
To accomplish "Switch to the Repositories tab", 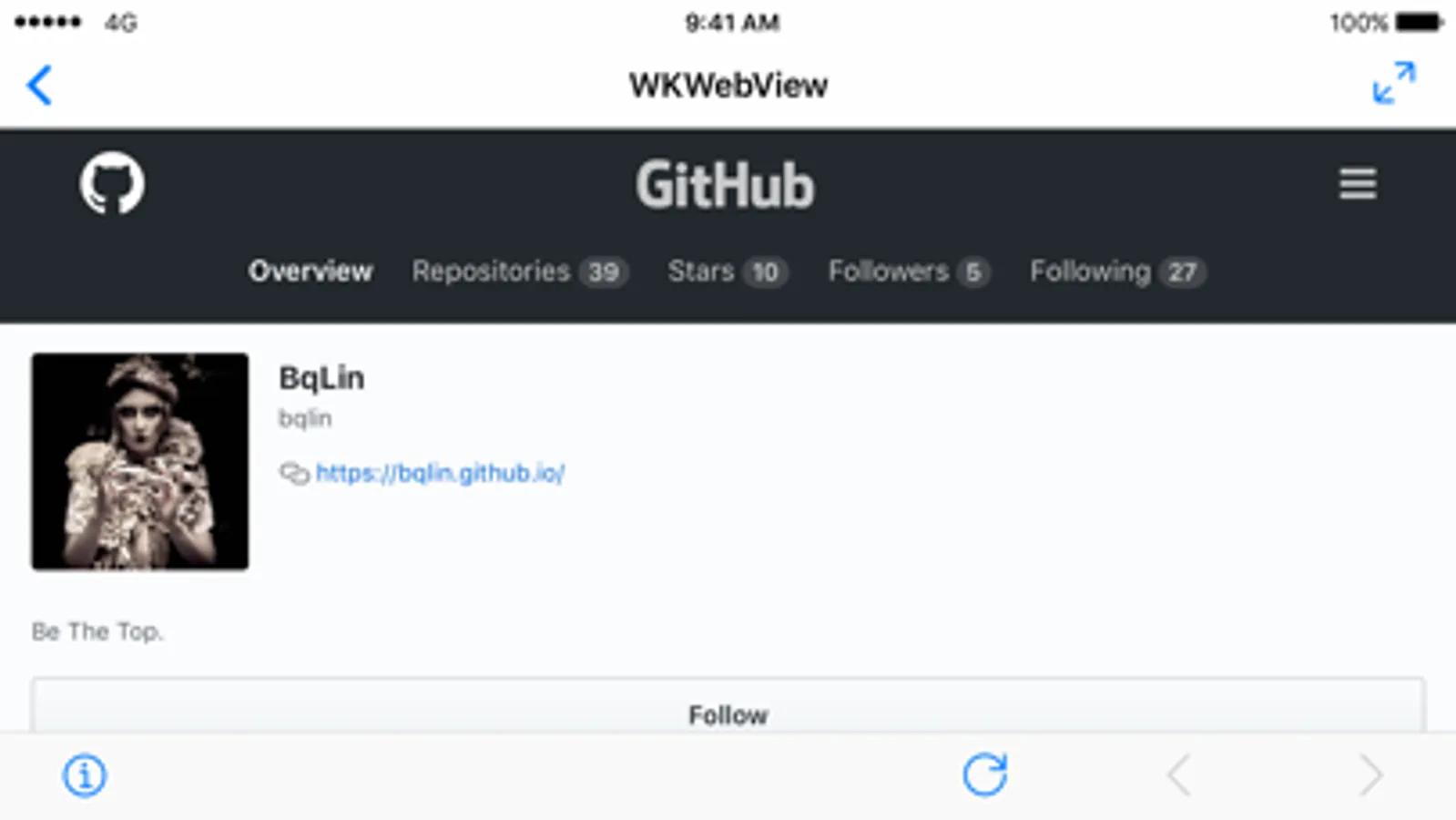I will (x=520, y=272).
